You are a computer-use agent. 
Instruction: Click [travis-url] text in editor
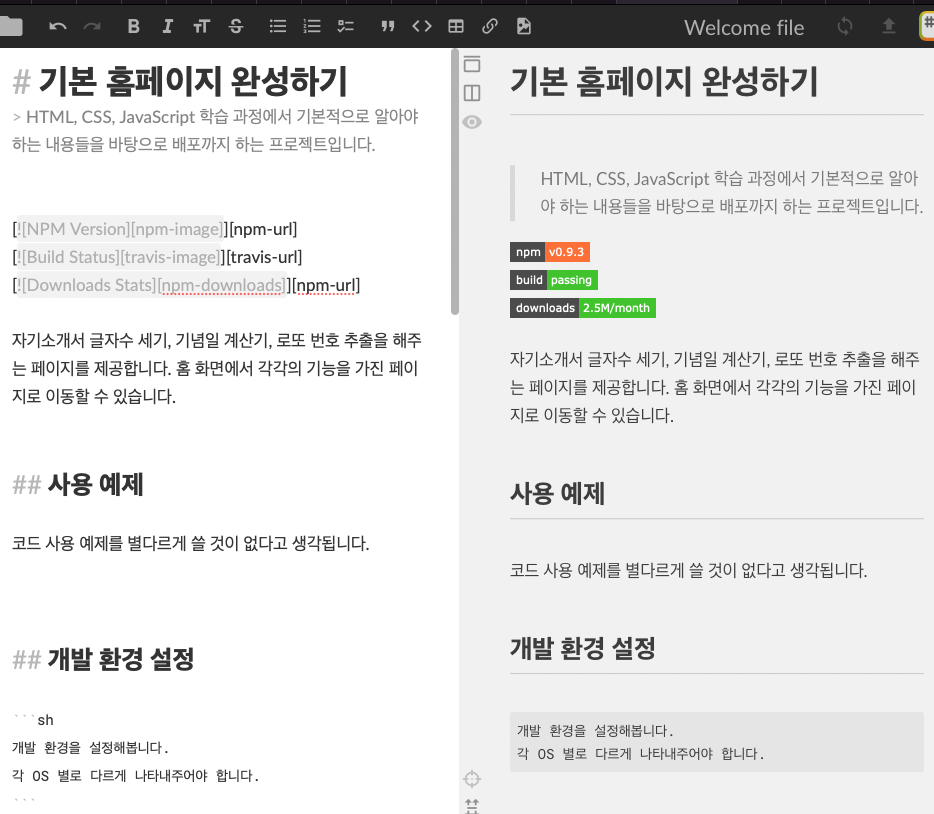(x=264, y=257)
